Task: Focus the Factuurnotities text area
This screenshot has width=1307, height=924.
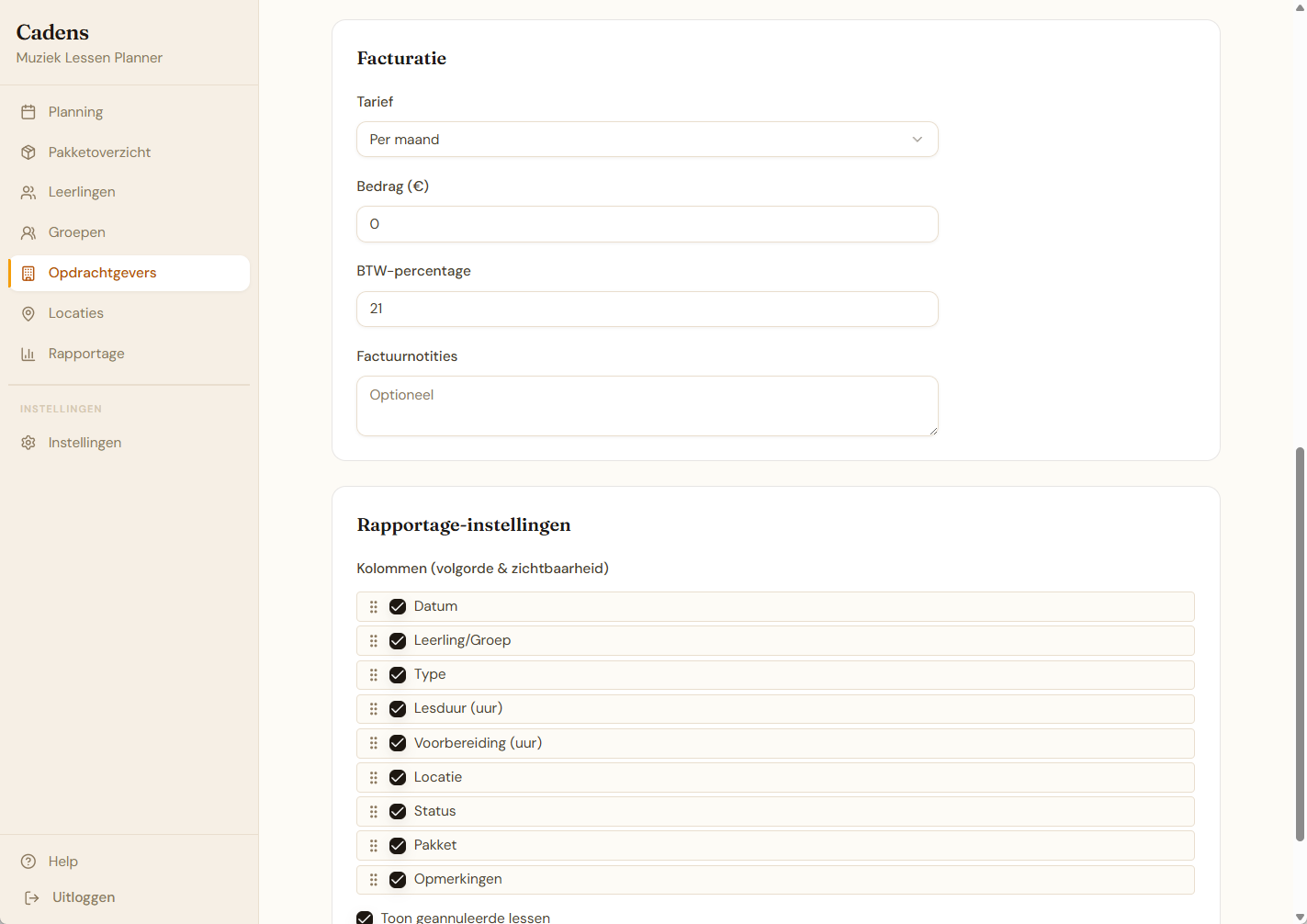Action: coord(647,406)
